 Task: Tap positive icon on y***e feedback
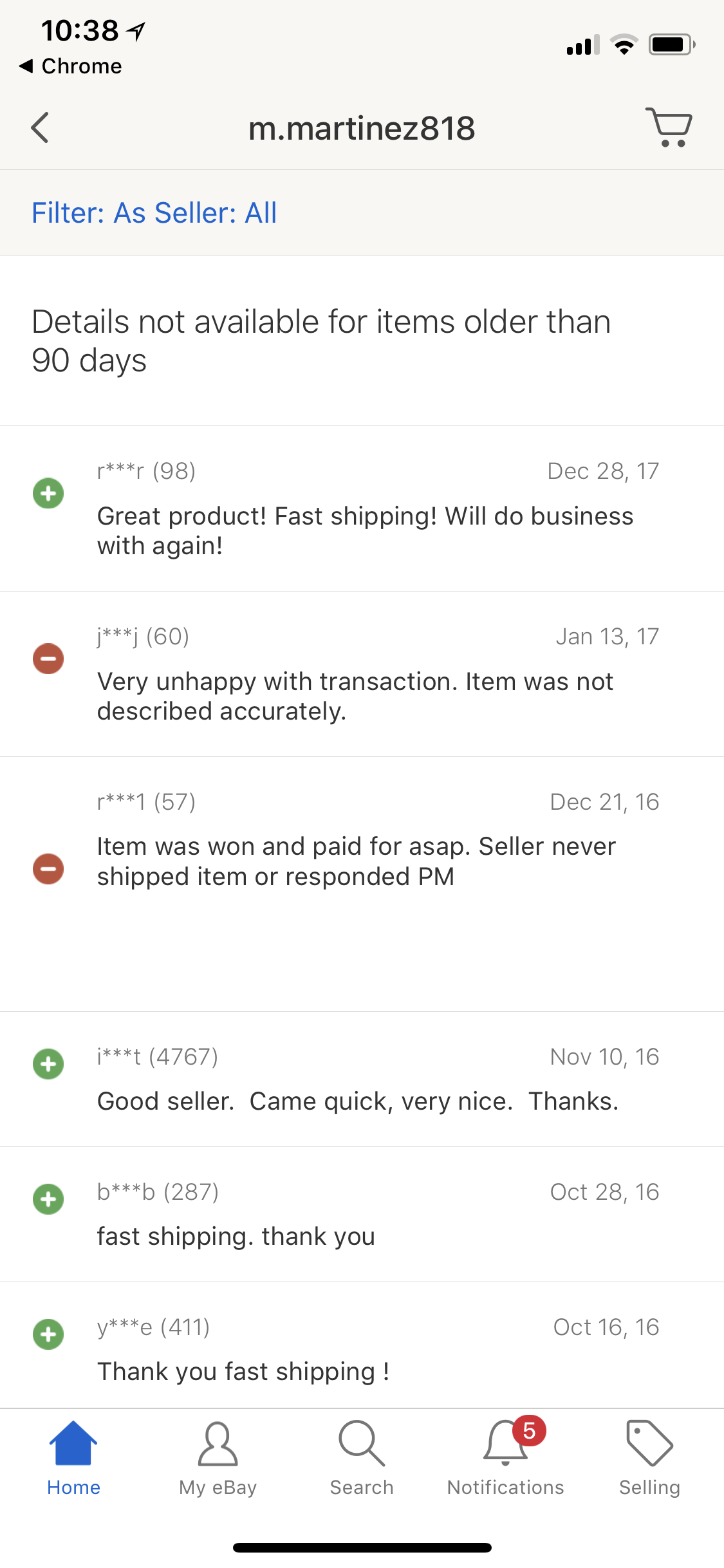48,1334
